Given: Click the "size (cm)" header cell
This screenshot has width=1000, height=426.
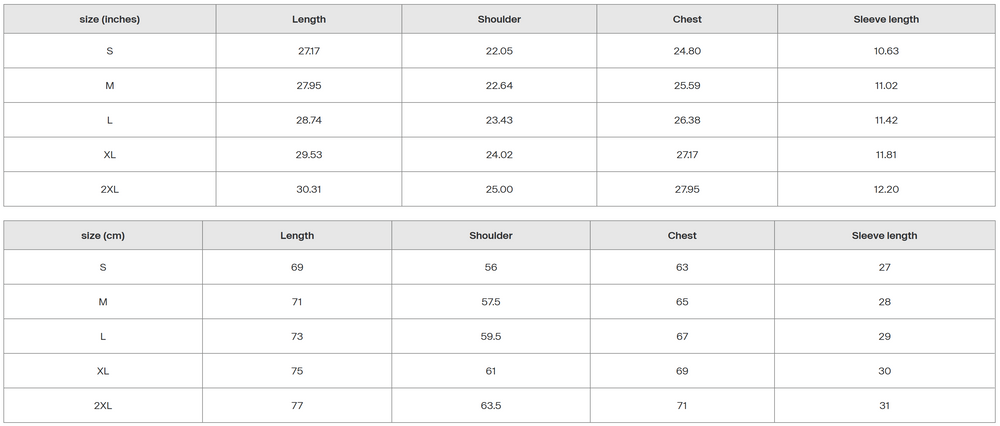Looking at the screenshot, I should [x=103, y=236].
